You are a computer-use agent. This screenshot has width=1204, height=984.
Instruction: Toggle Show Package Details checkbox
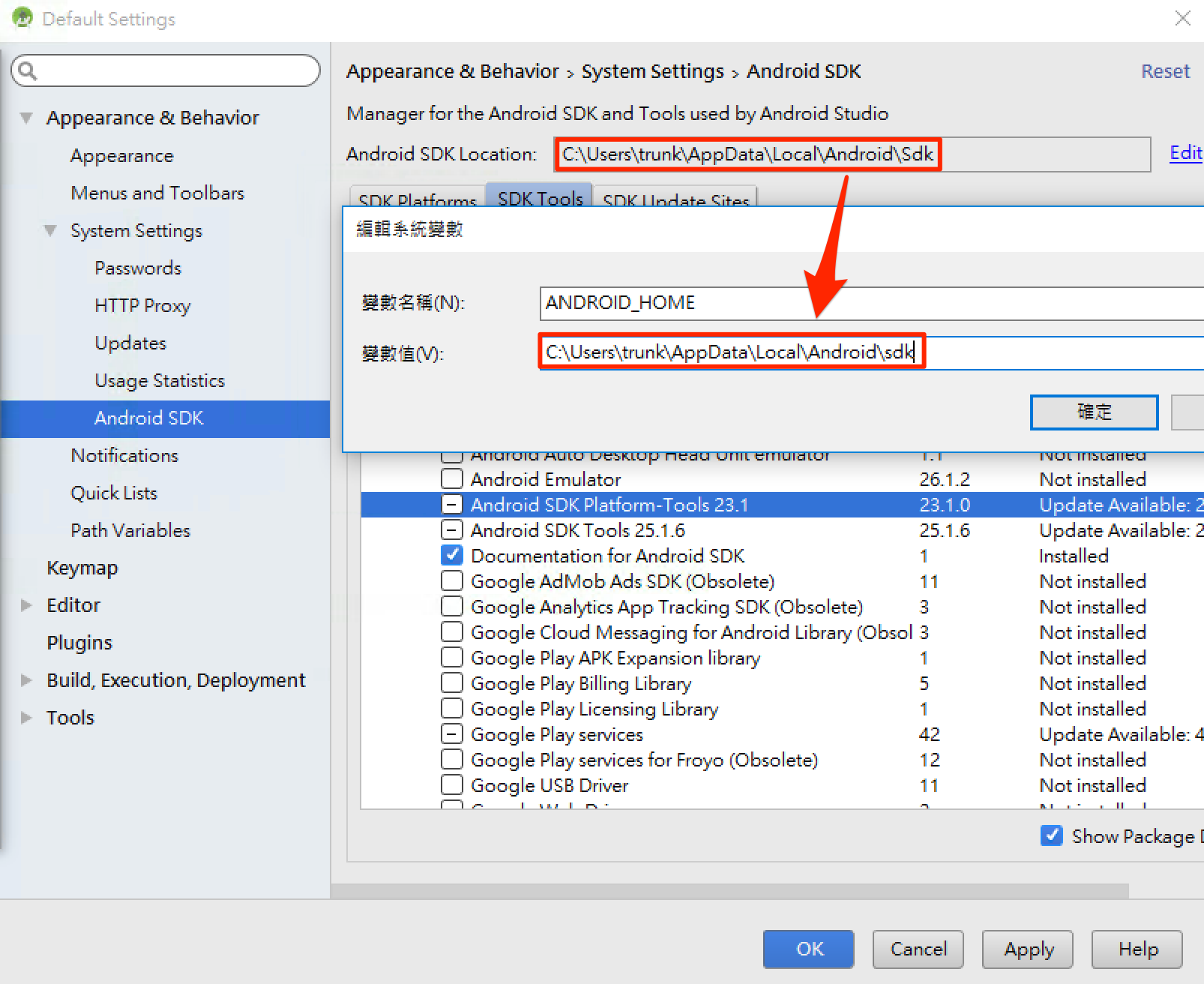click(1052, 835)
